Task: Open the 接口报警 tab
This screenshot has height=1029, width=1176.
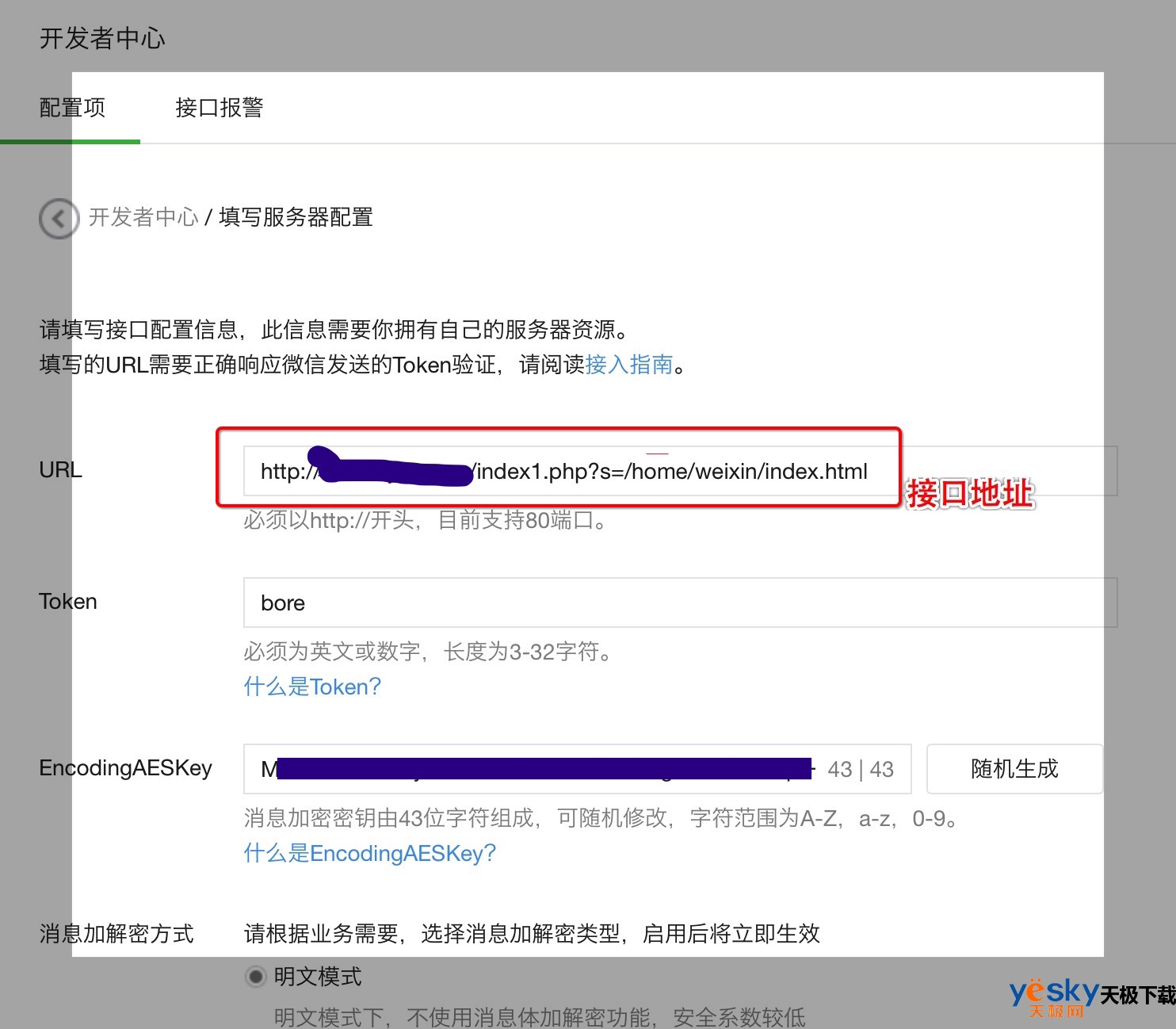Action: click(220, 108)
